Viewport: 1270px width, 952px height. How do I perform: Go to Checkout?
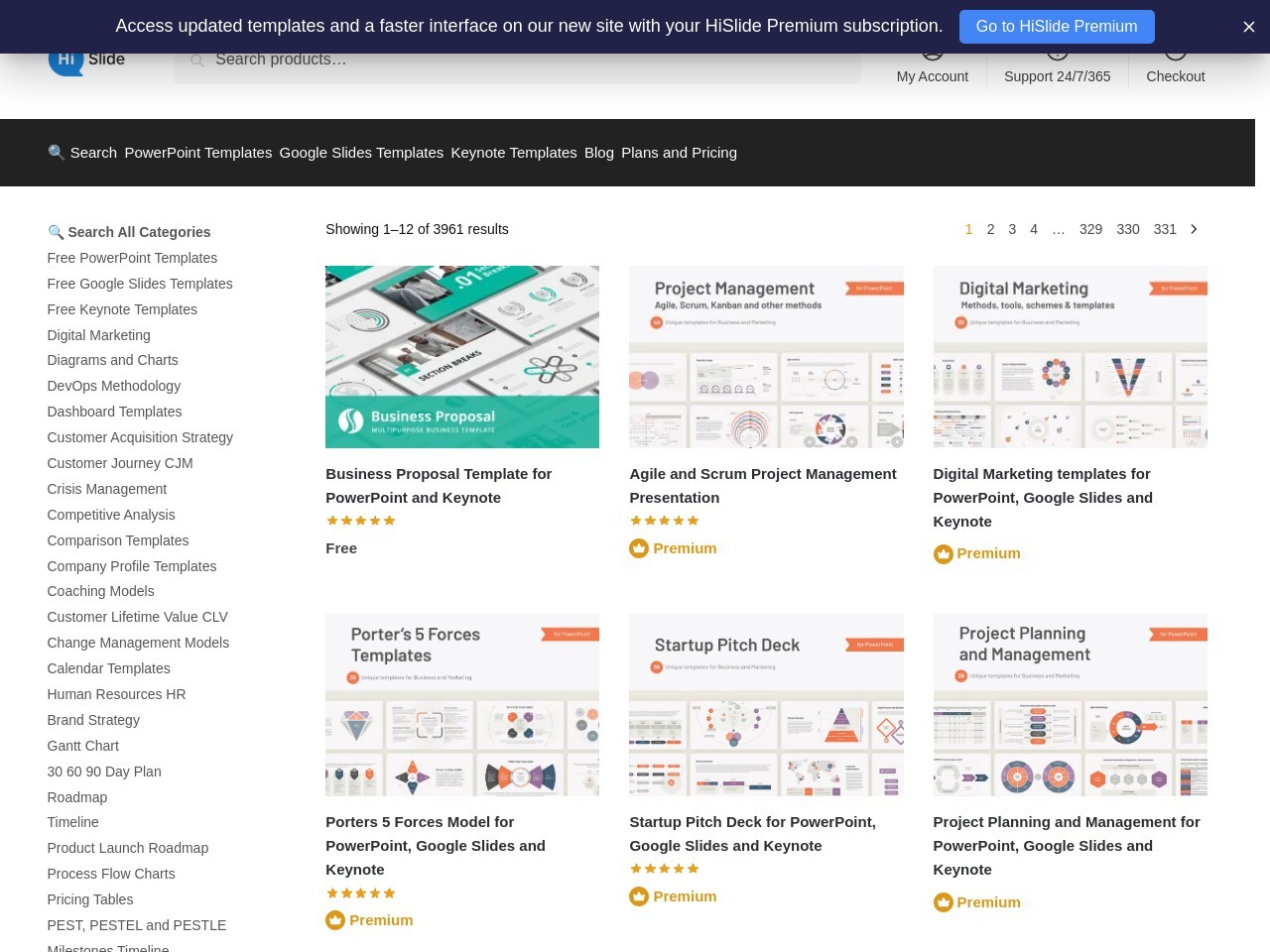[1175, 69]
